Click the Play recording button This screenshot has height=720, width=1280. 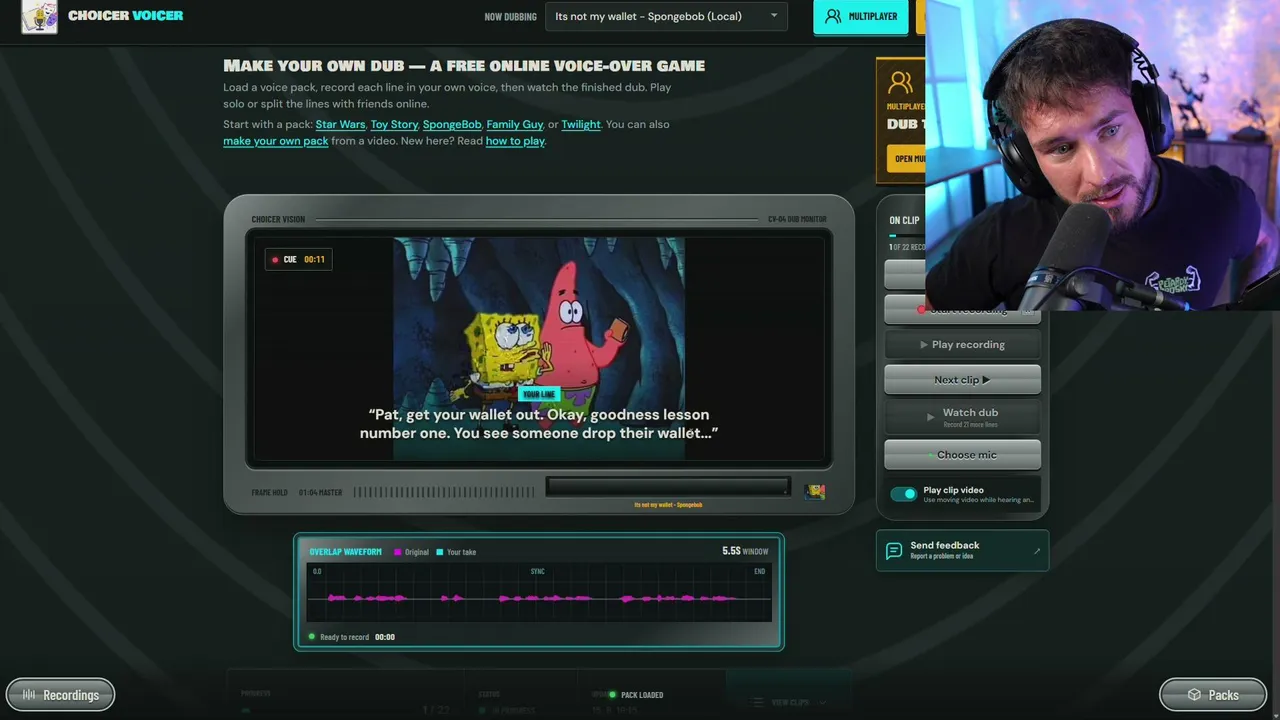click(962, 345)
